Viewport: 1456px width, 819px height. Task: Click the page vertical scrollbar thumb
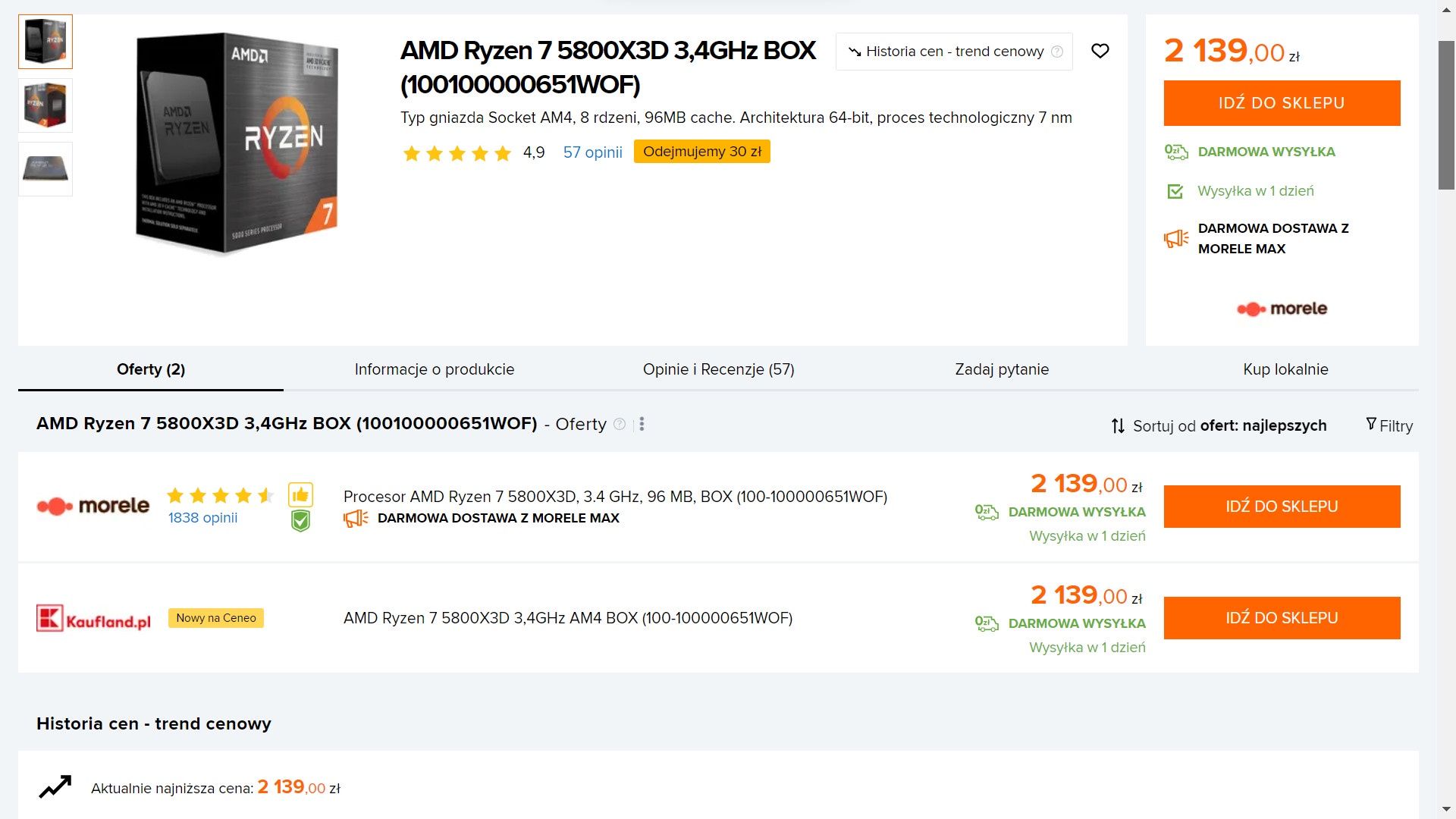tap(1446, 114)
